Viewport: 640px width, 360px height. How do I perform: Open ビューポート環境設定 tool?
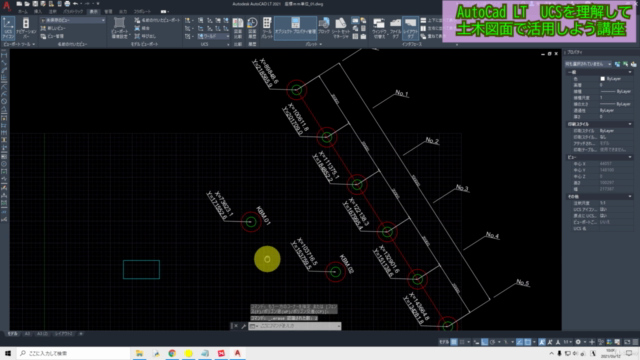coord(119,28)
